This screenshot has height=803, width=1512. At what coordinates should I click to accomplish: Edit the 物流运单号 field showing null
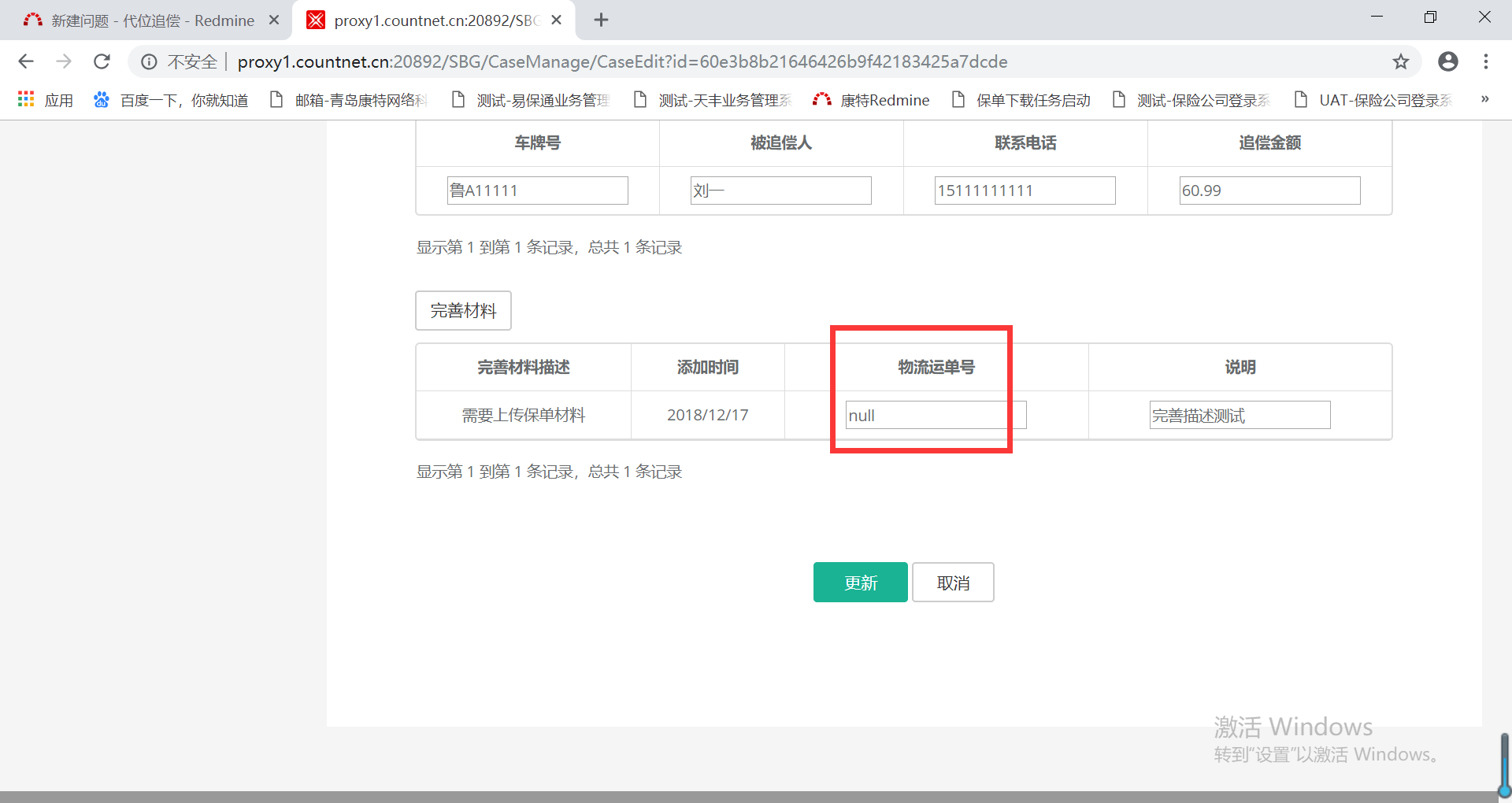[x=936, y=415]
